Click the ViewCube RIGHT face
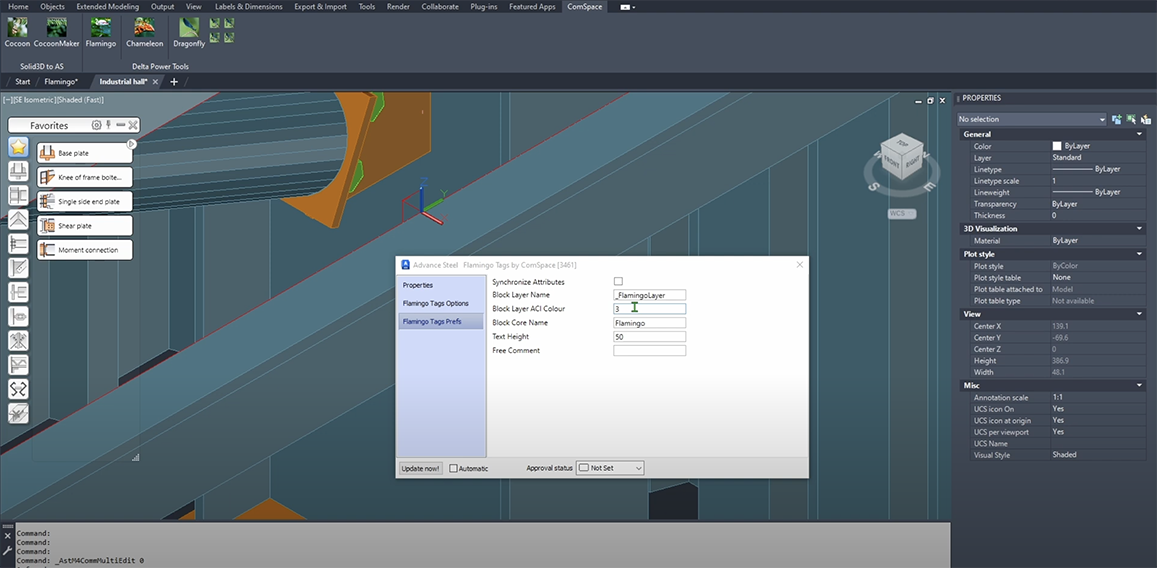Screen dimensions: 1157x568 911,164
